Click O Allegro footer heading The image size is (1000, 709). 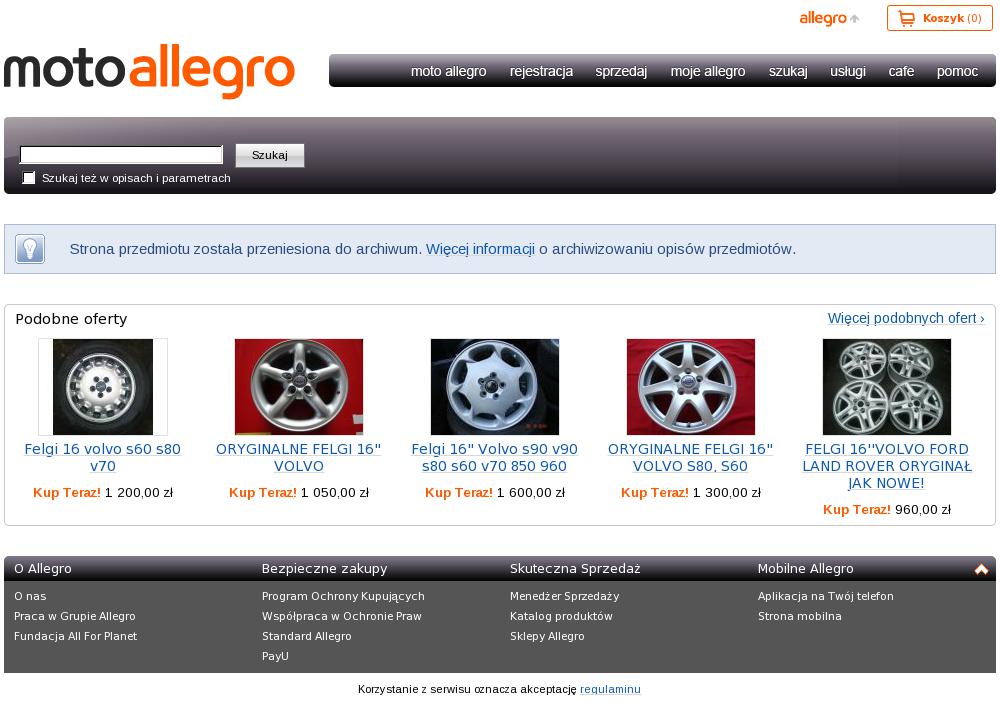point(43,569)
